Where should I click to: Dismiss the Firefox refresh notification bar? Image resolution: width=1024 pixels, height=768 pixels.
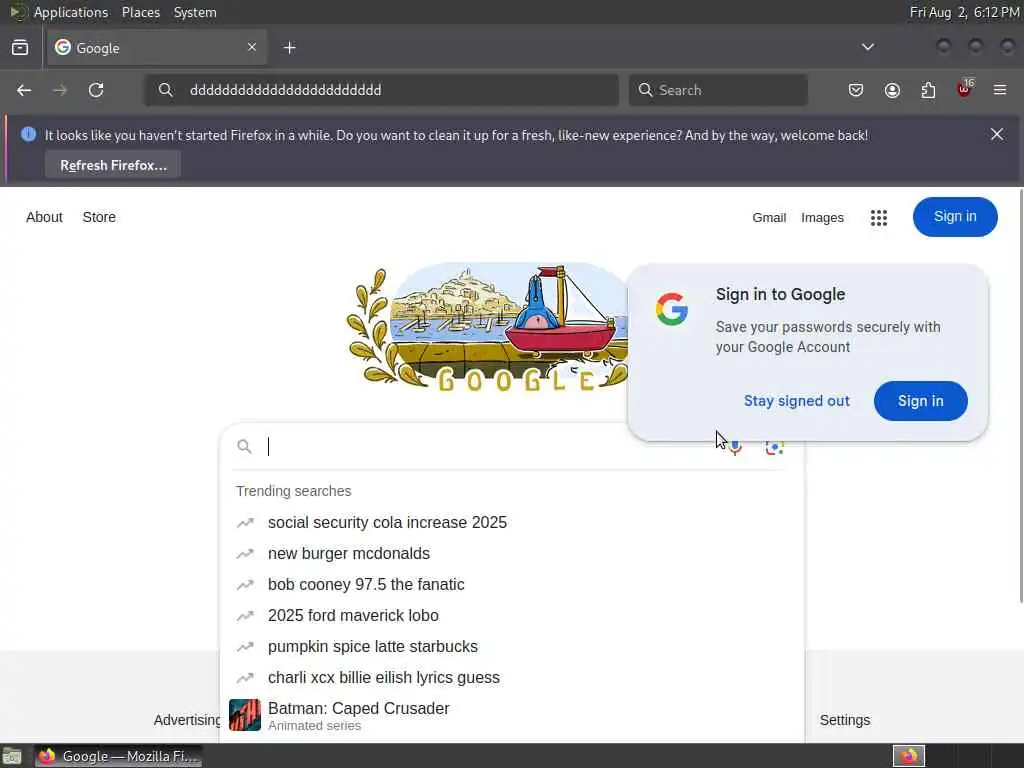tap(997, 135)
